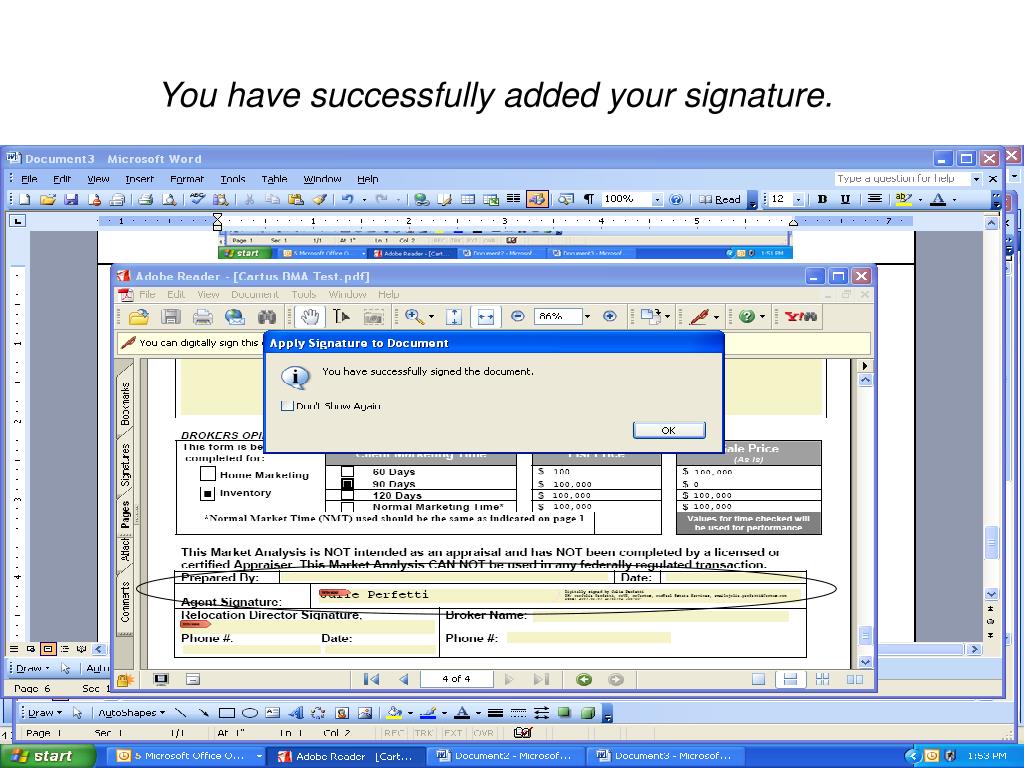Click the Zoom Out minus button in Reader
Image resolution: width=1024 pixels, height=768 pixels.
click(x=517, y=317)
